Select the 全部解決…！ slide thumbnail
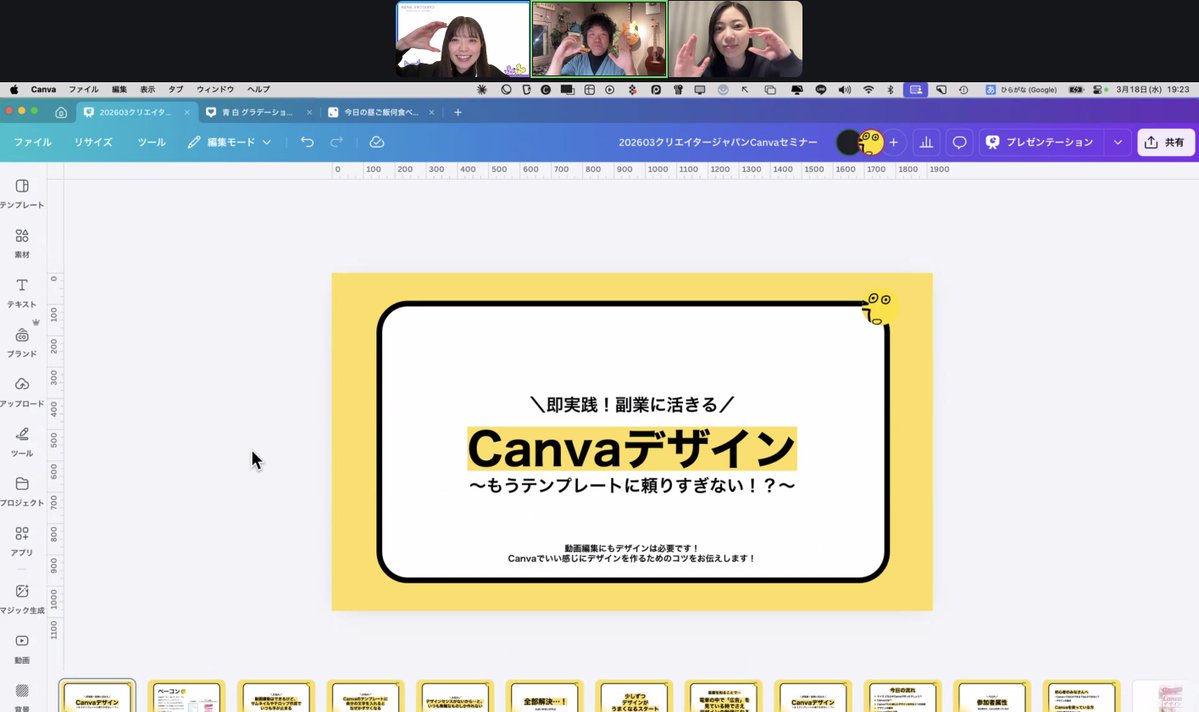Viewport: 1199px width, 712px height. tap(544, 696)
